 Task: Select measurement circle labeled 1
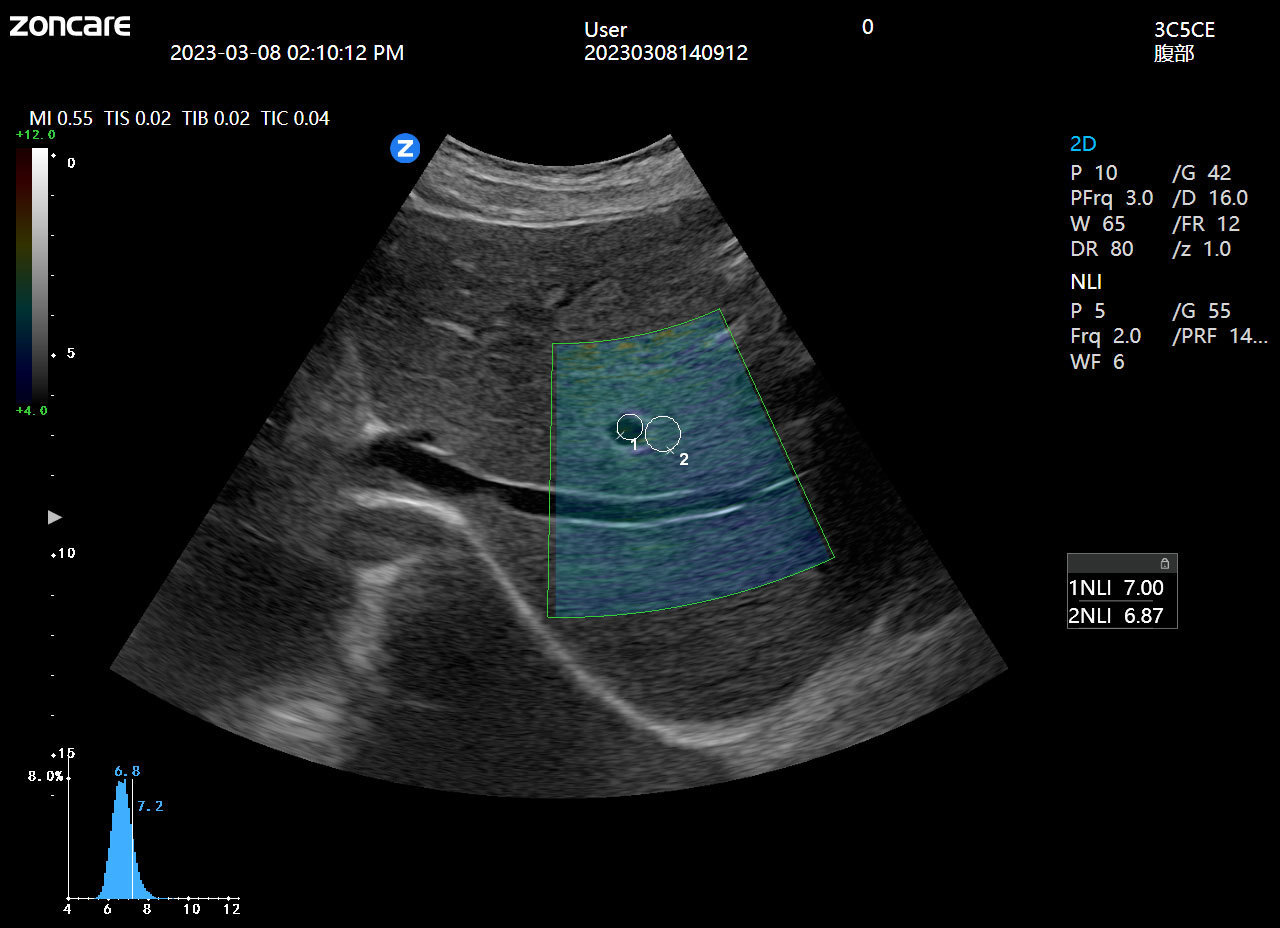point(629,427)
